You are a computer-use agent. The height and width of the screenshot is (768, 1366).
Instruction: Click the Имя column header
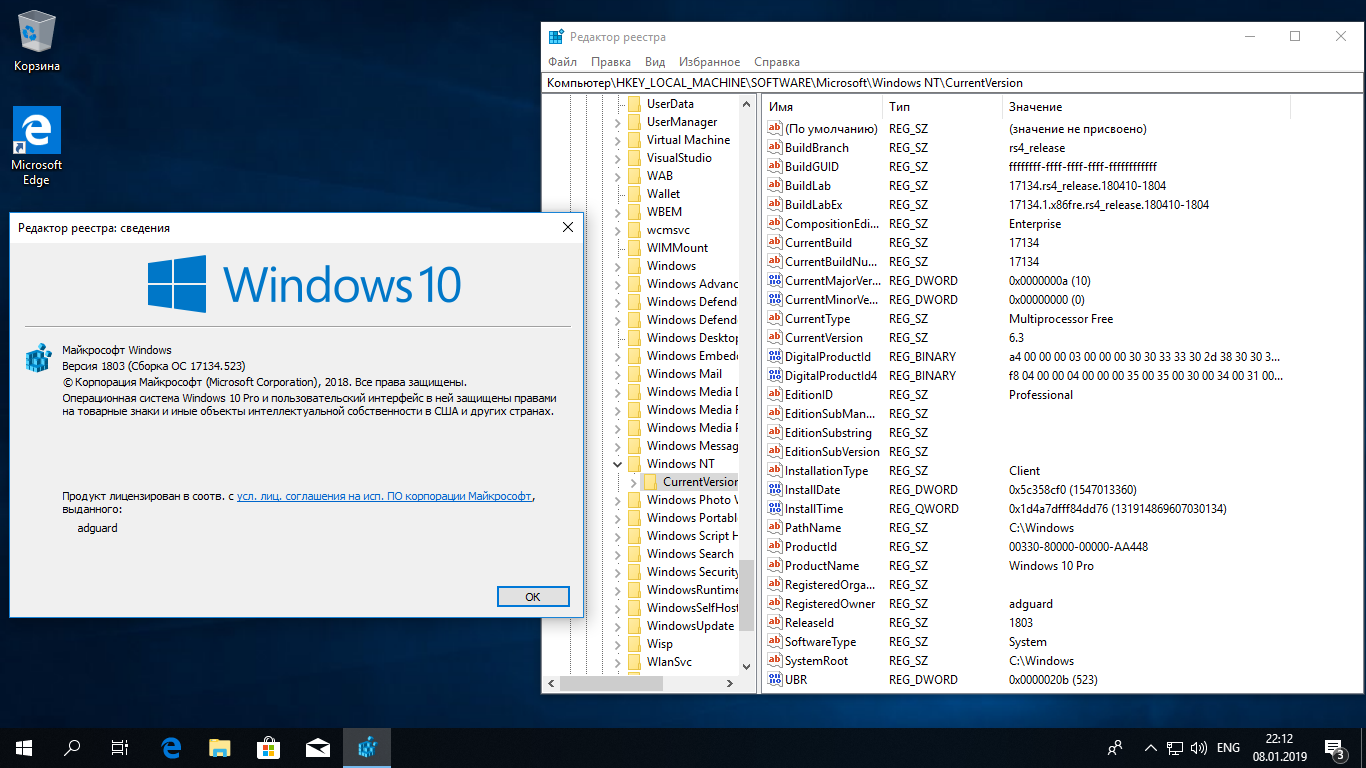coord(822,106)
